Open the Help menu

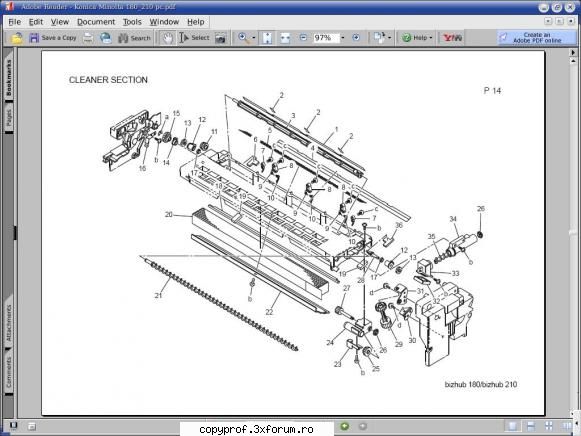pyautogui.click(x=196, y=22)
